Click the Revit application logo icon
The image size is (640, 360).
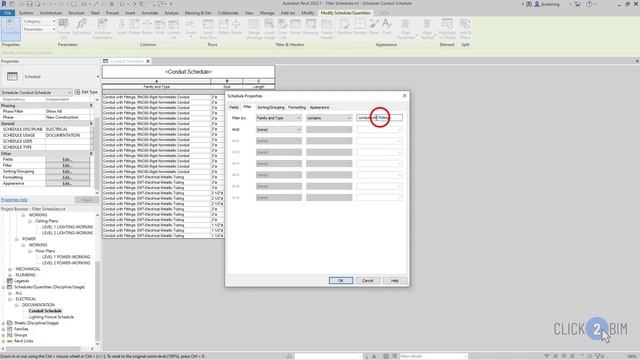pyautogui.click(x=4, y=4)
